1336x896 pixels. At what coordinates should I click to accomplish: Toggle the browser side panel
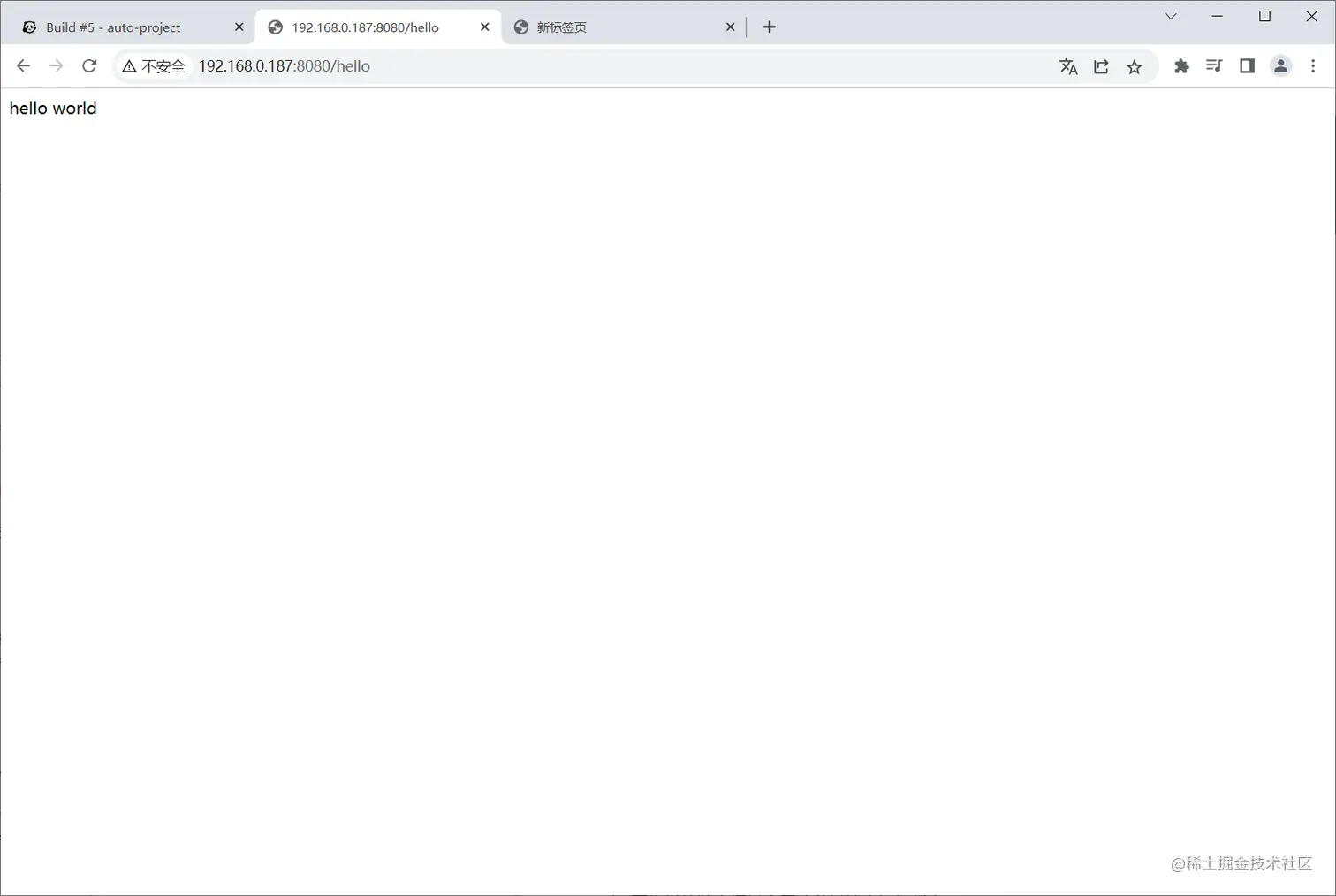[1247, 66]
